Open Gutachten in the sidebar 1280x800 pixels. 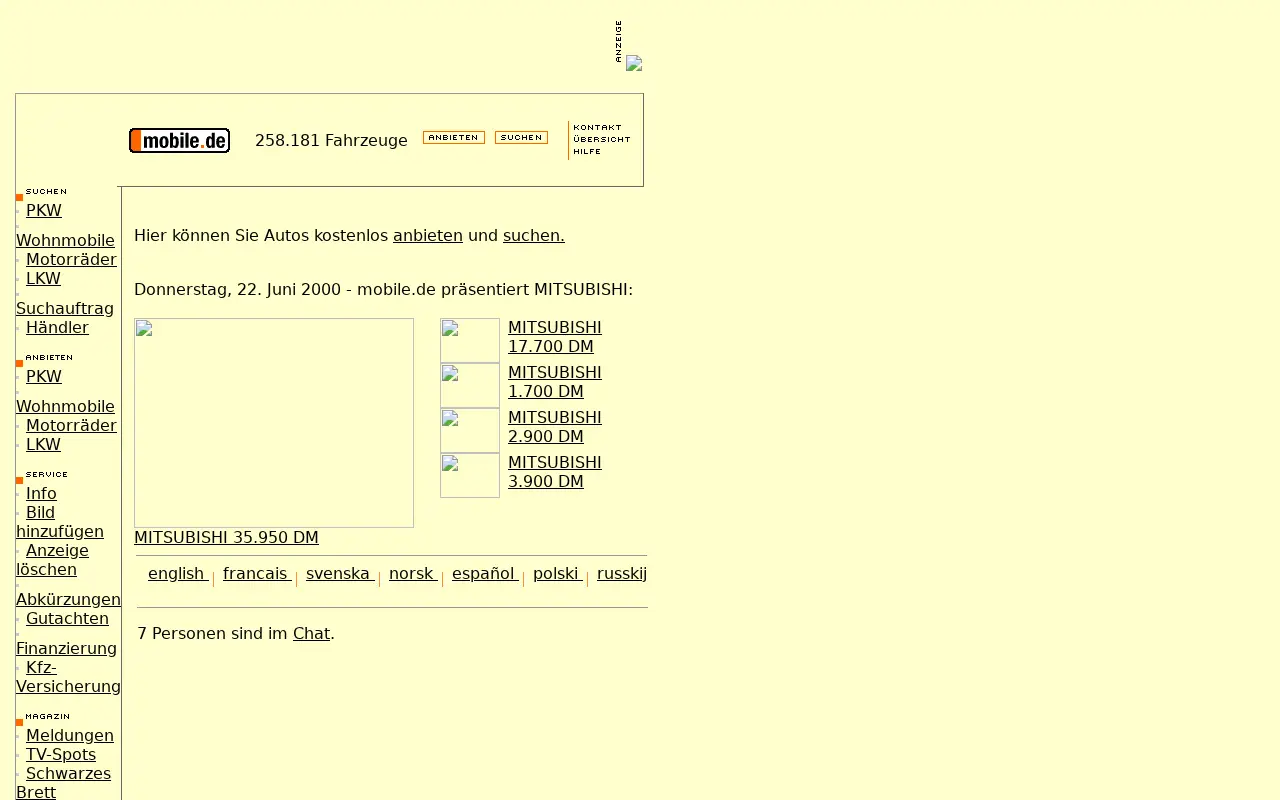pos(67,619)
